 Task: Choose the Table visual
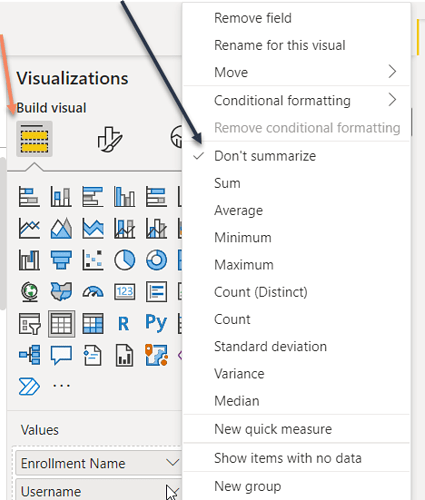click(61, 324)
